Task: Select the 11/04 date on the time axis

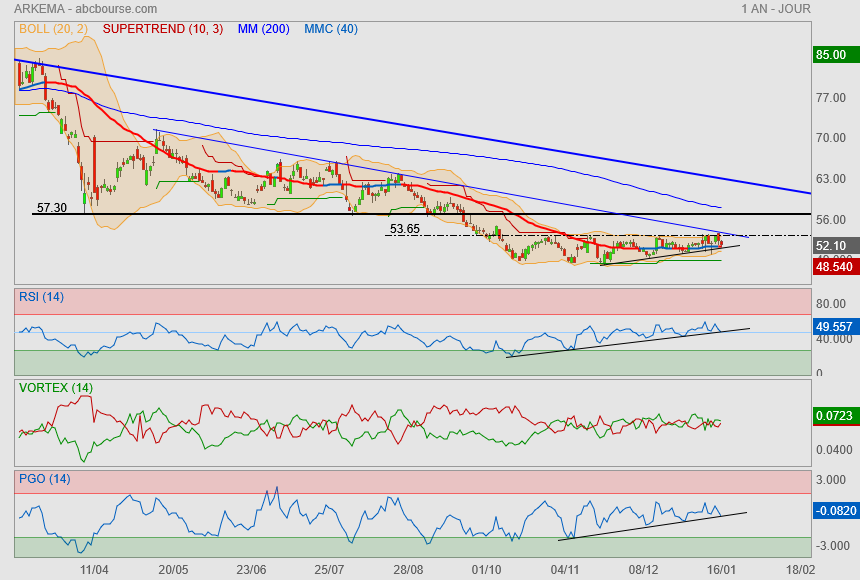Action: click(x=94, y=569)
